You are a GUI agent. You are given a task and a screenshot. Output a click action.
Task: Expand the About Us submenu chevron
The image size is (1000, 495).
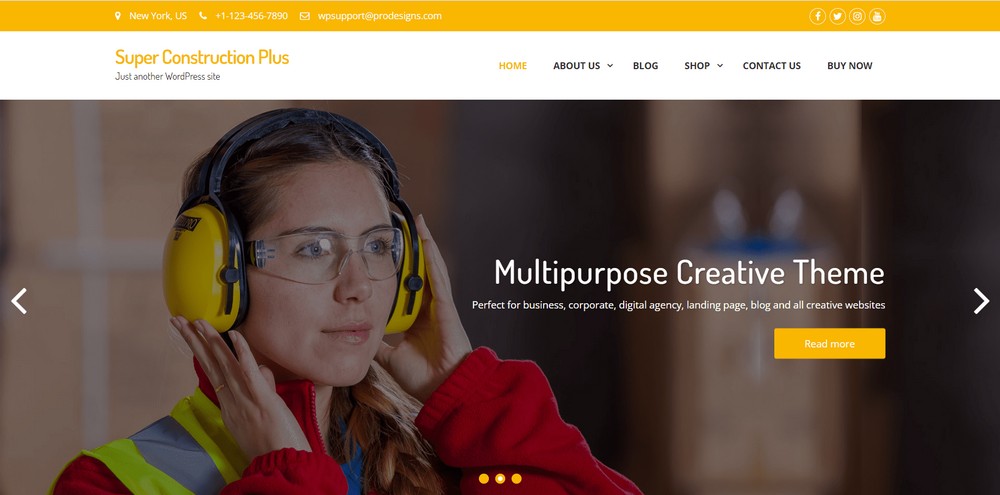[610, 65]
